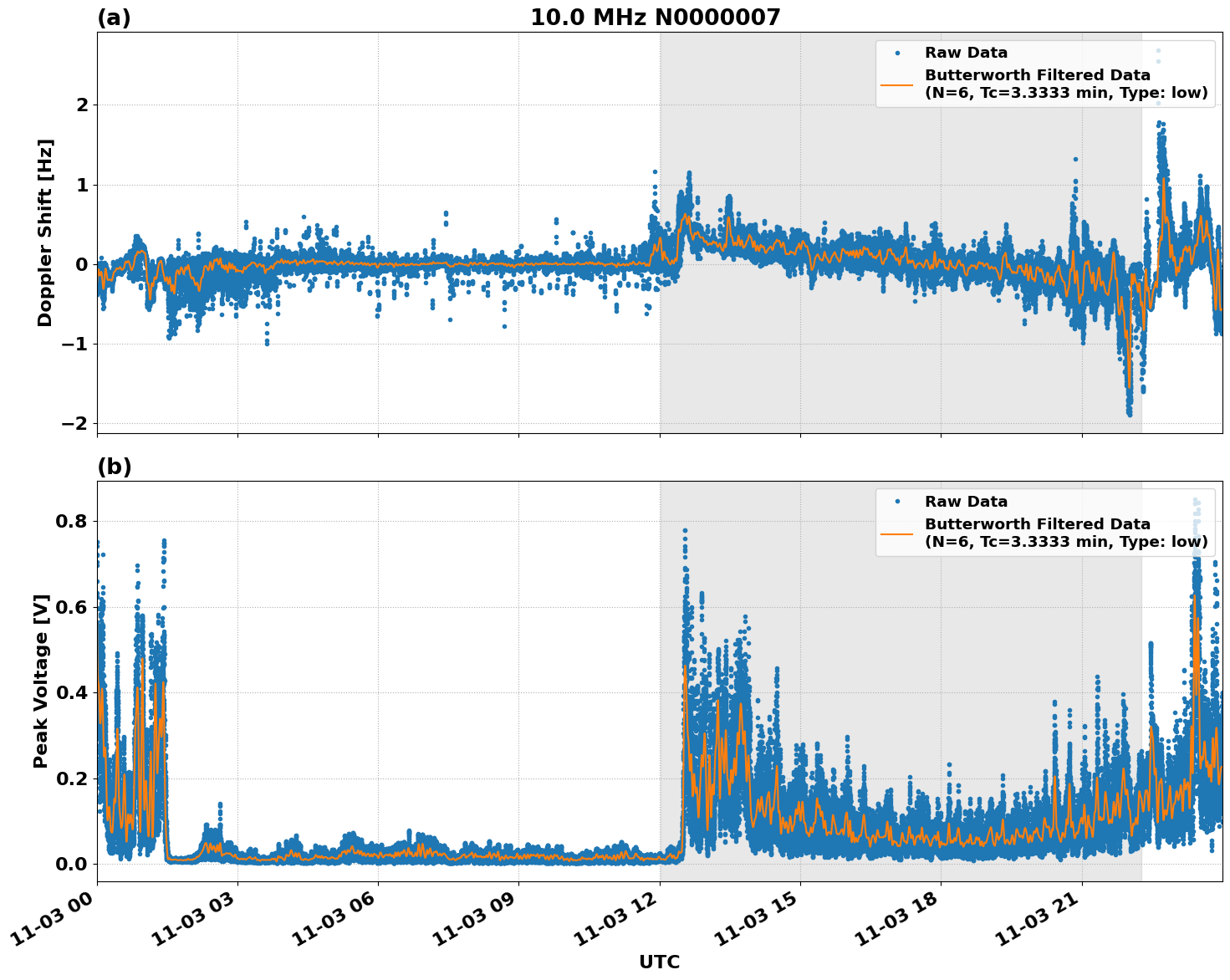Click the 'Doppler Shift [Hz]' y-axis label
The image size is (1230, 980).
click(x=45, y=232)
